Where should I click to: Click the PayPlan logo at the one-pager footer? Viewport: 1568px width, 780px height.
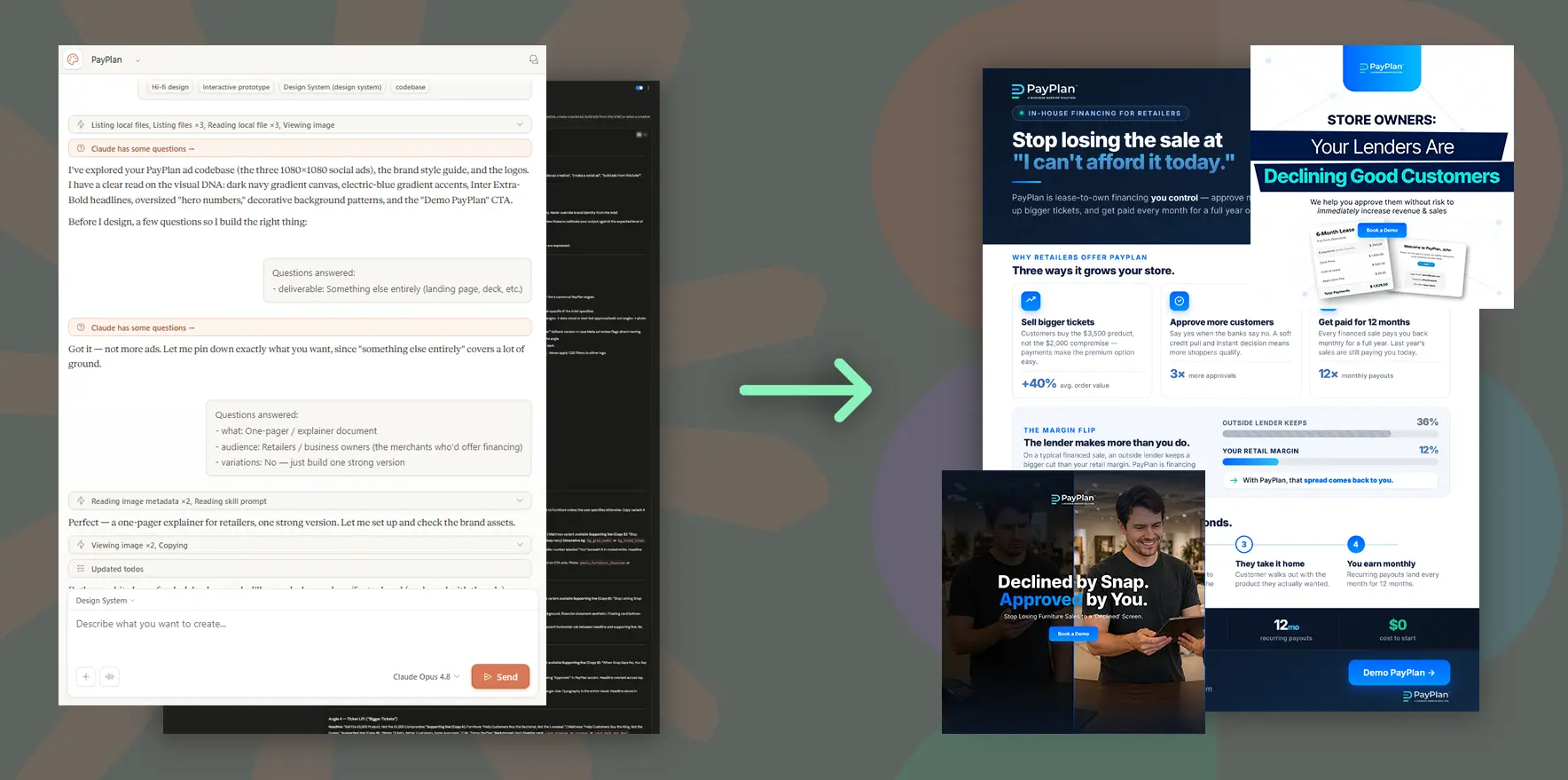pyautogui.click(x=1426, y=696)
